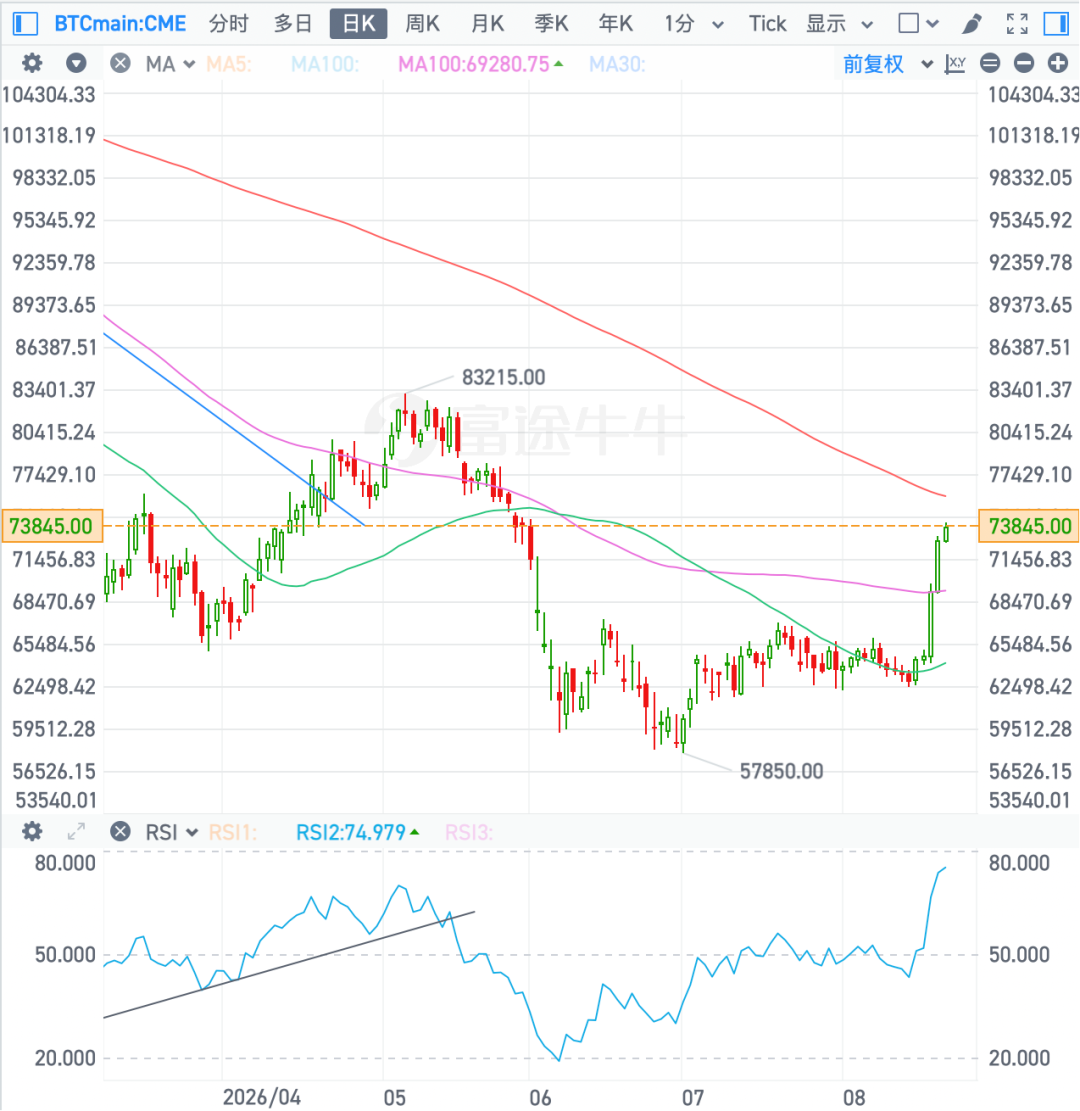Toggle the light-blue MA100 label visibility

(325, 64)
